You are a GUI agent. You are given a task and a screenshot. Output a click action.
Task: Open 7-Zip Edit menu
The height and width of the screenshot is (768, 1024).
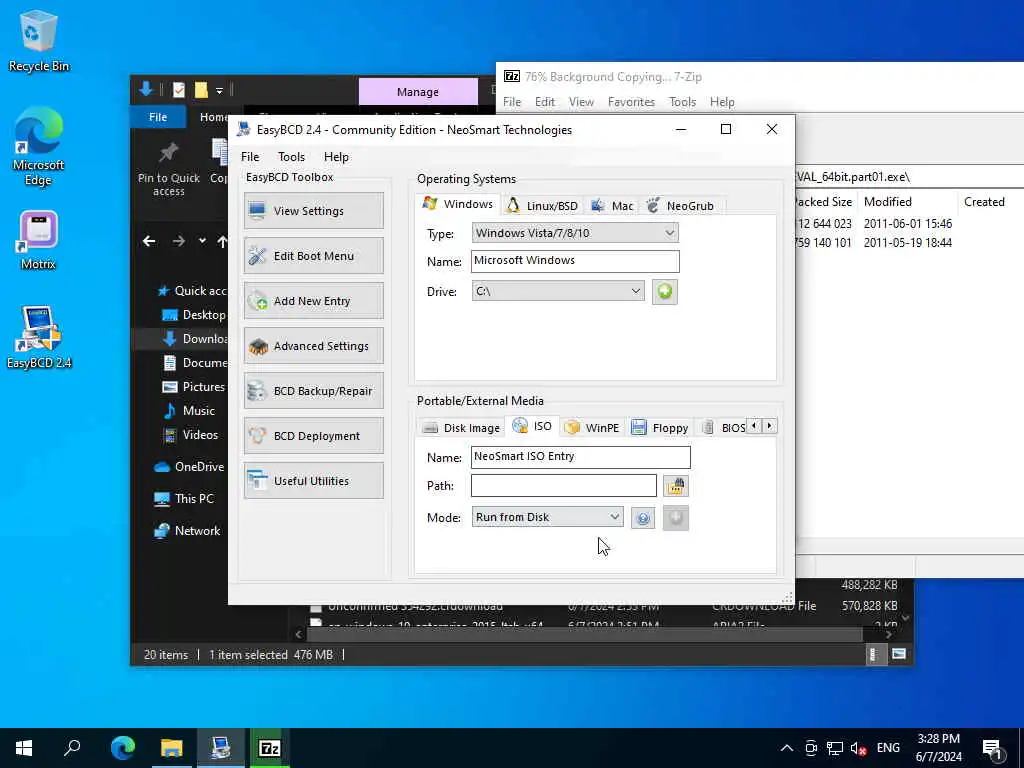(x=545, y=102)
